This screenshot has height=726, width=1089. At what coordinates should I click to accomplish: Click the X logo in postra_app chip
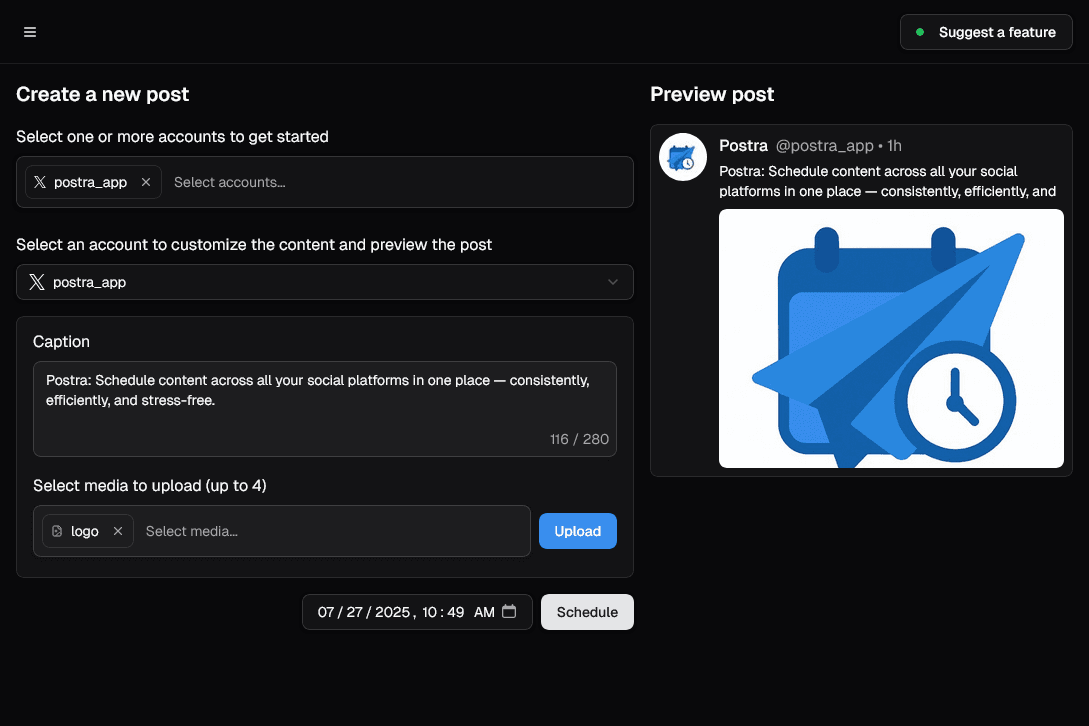pos(40,182)
